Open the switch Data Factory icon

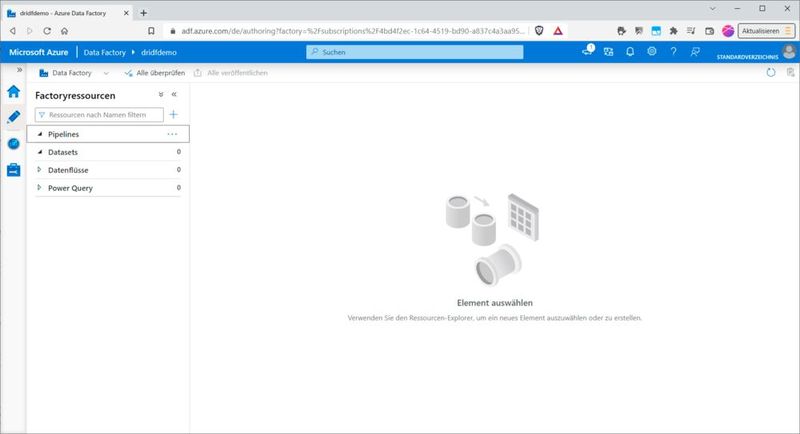click(608, 52)
